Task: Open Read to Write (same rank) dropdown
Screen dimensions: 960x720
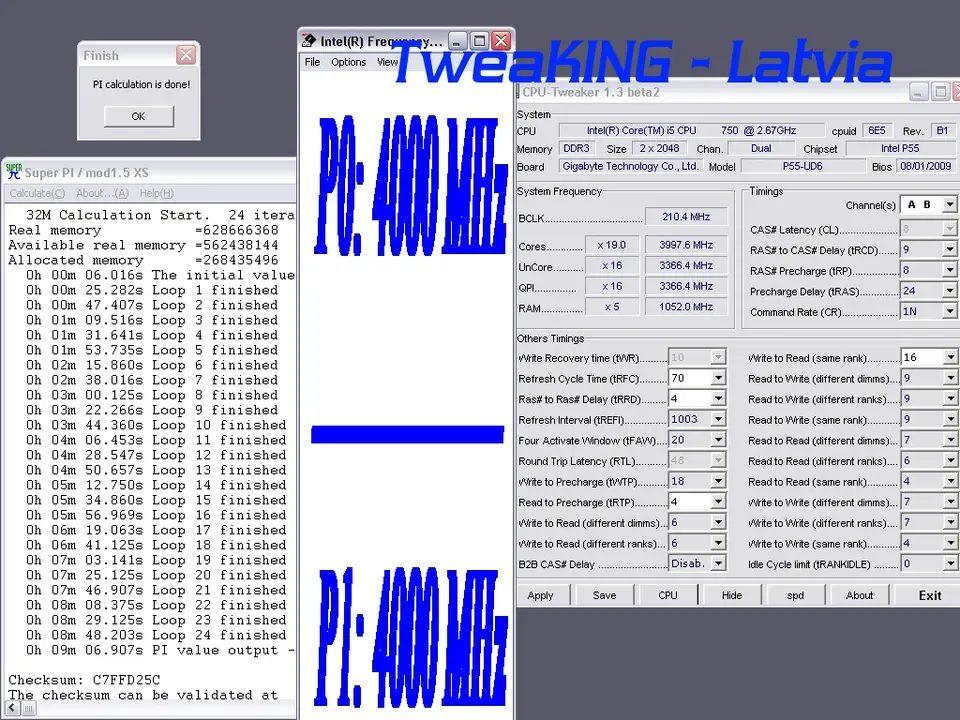Action: pos(950,419)
